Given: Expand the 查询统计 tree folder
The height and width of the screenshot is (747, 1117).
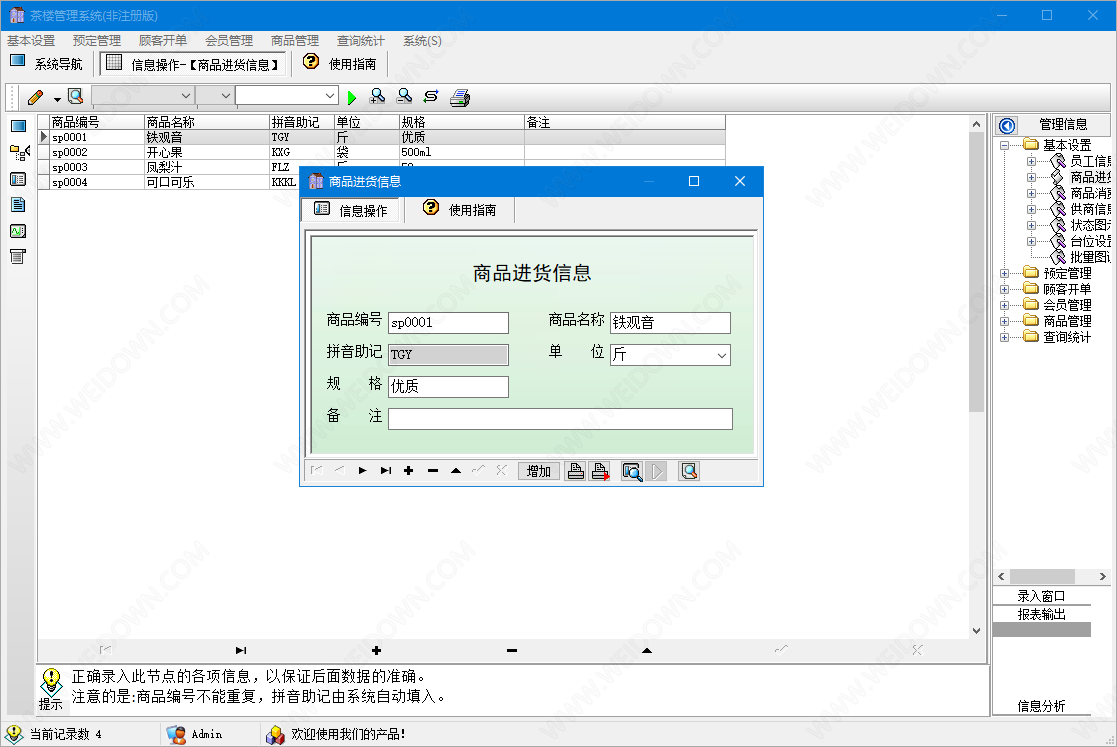Looking at the screenshot, I should (1004, 338).
